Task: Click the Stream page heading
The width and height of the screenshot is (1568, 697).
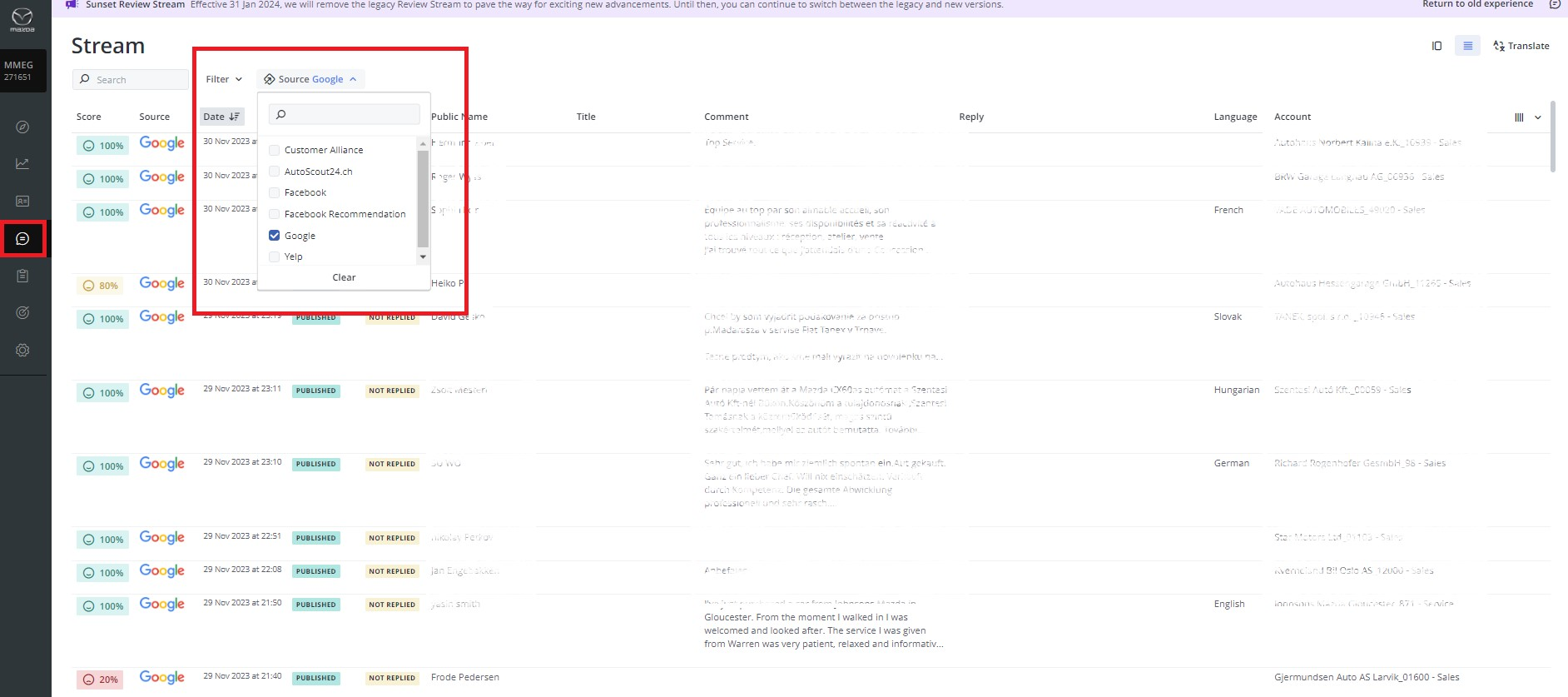Action: pos(108,46)
